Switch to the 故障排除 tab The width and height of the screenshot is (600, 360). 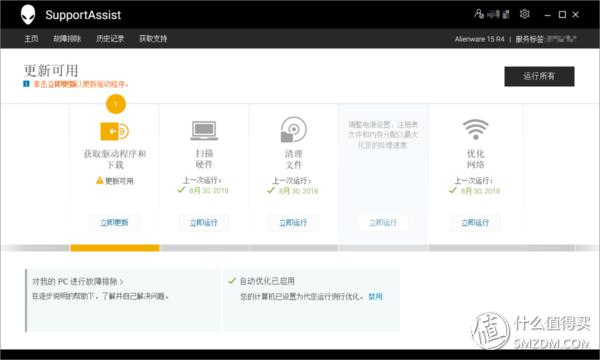67,39
